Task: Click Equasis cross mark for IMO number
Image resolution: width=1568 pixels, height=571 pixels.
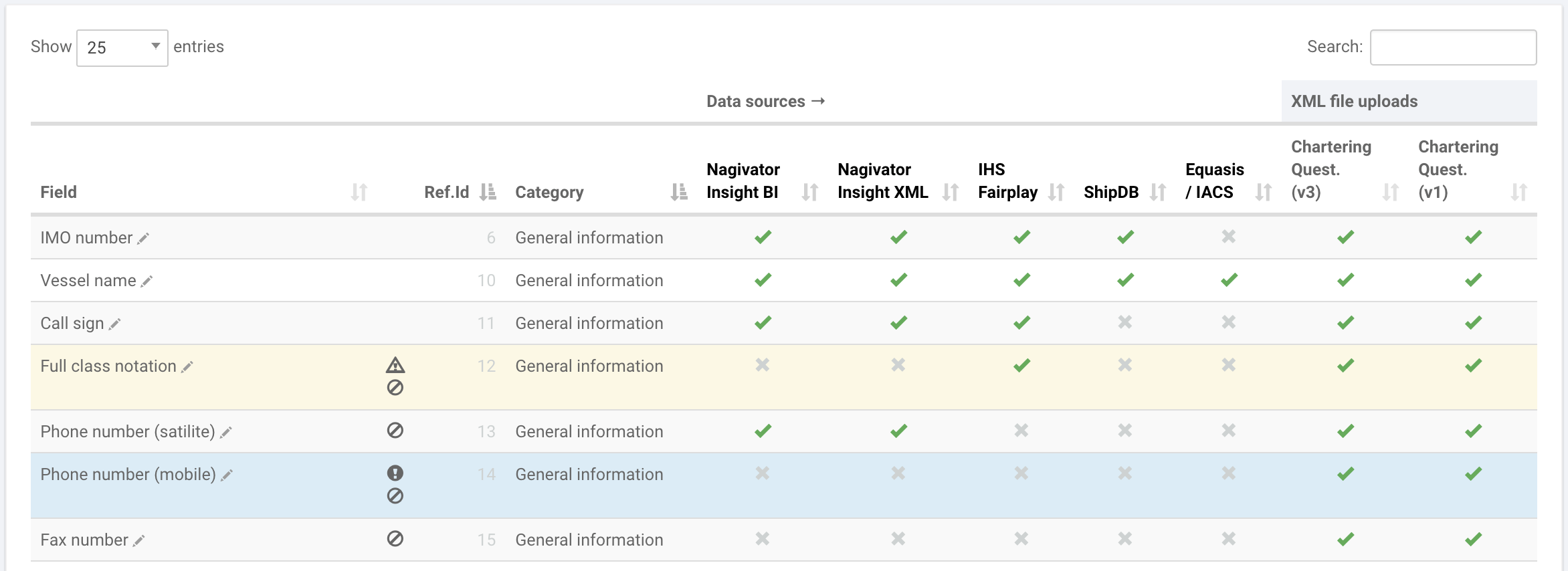Action: pyautogui.click(x=1229, y=237)
